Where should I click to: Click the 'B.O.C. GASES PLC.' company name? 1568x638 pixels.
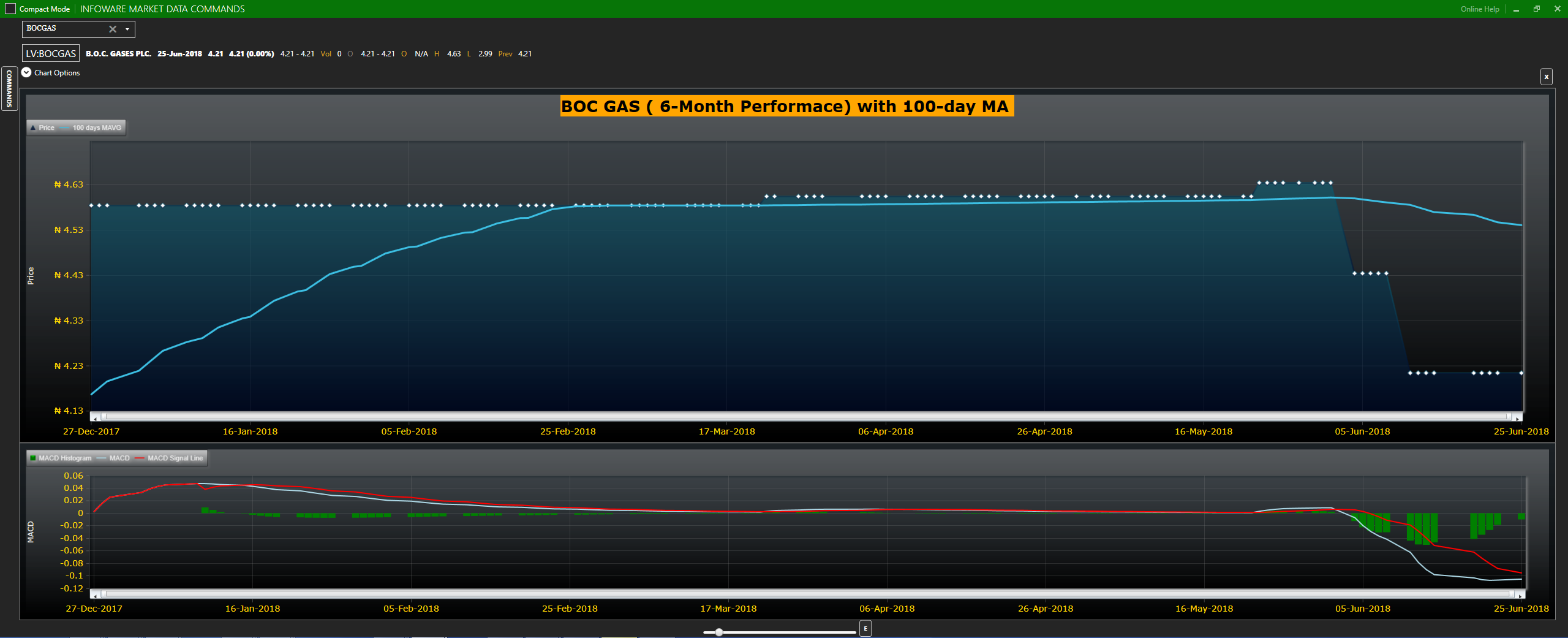(x=118, y=54)
